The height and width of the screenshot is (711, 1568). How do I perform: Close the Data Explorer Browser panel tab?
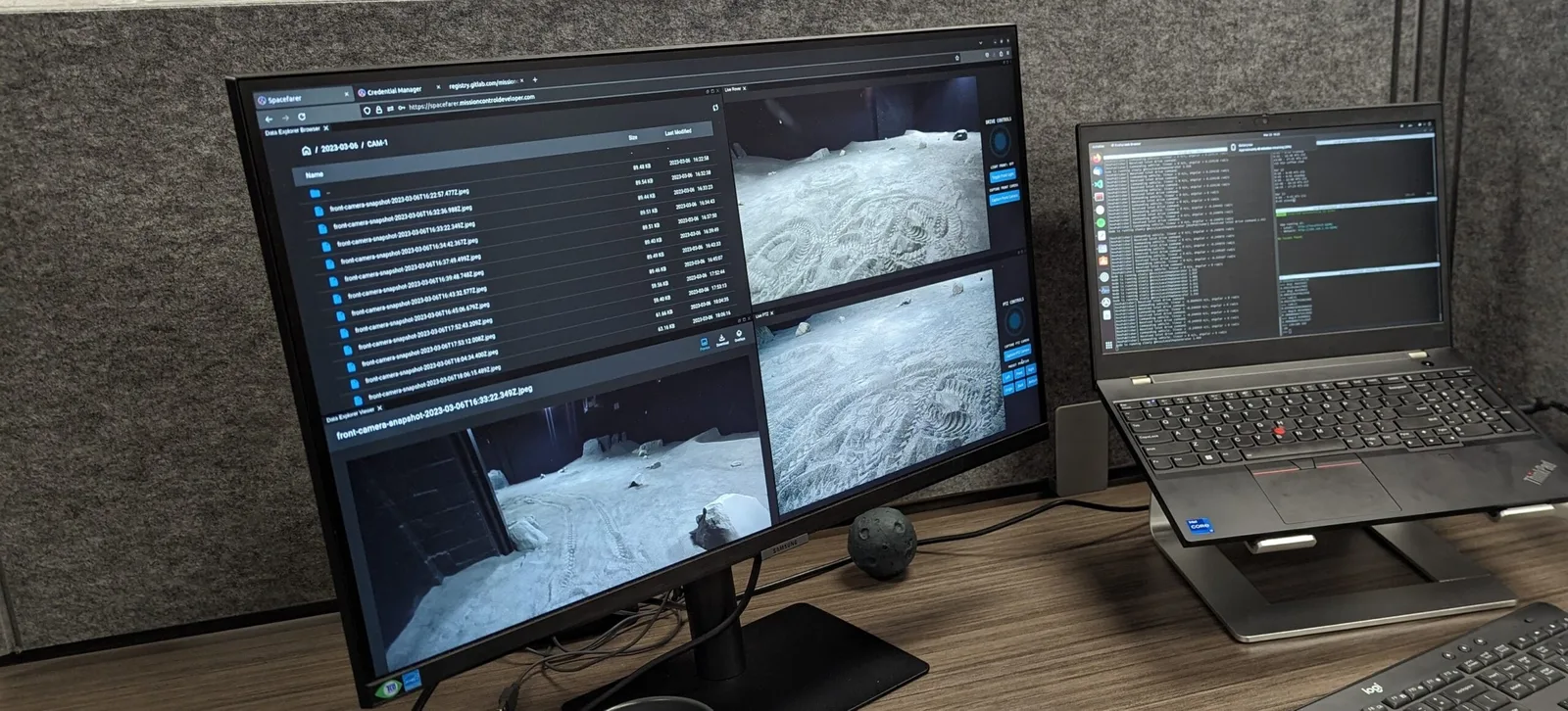(326, 128)
